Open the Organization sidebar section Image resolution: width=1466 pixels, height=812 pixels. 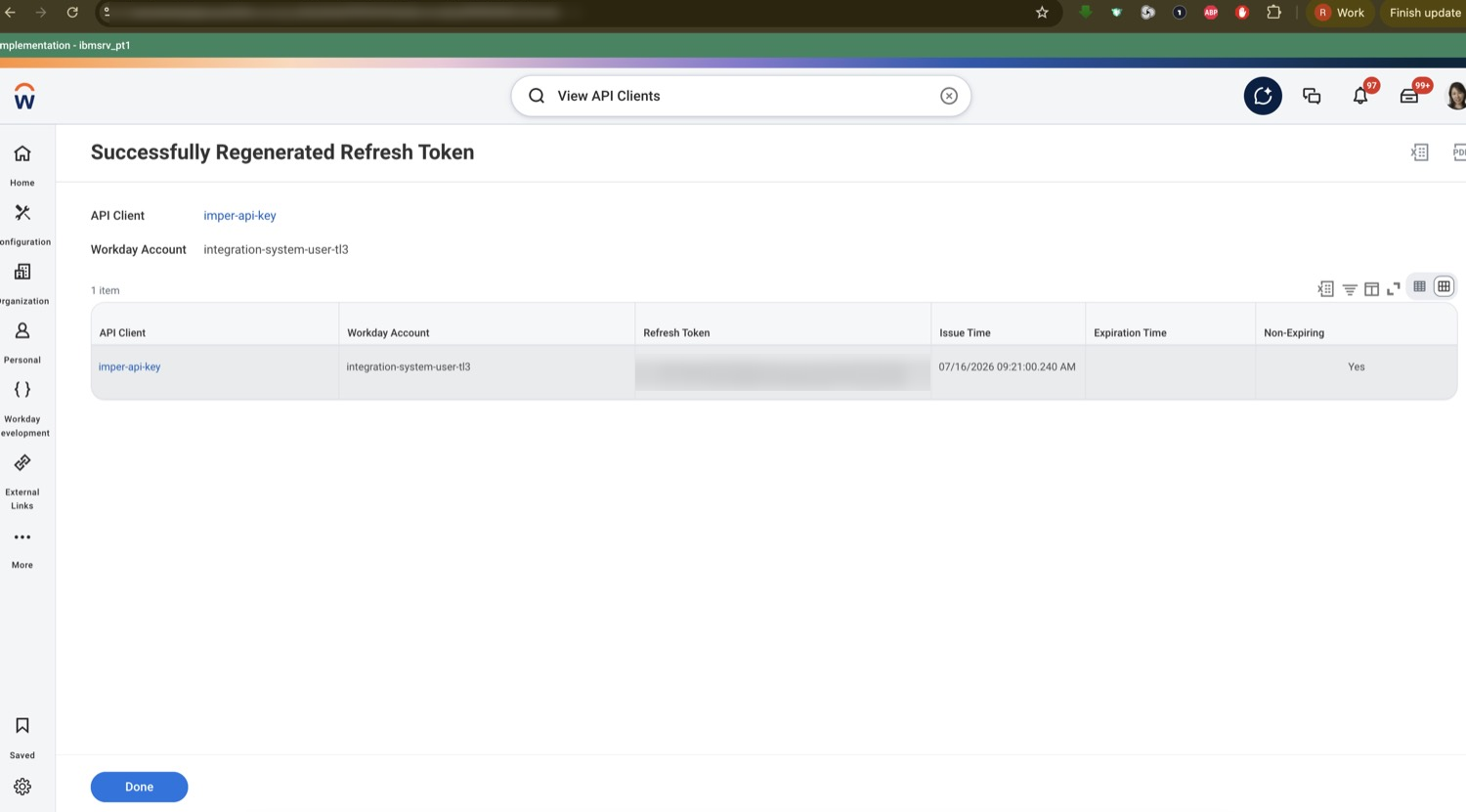click(x=22, y=283)
